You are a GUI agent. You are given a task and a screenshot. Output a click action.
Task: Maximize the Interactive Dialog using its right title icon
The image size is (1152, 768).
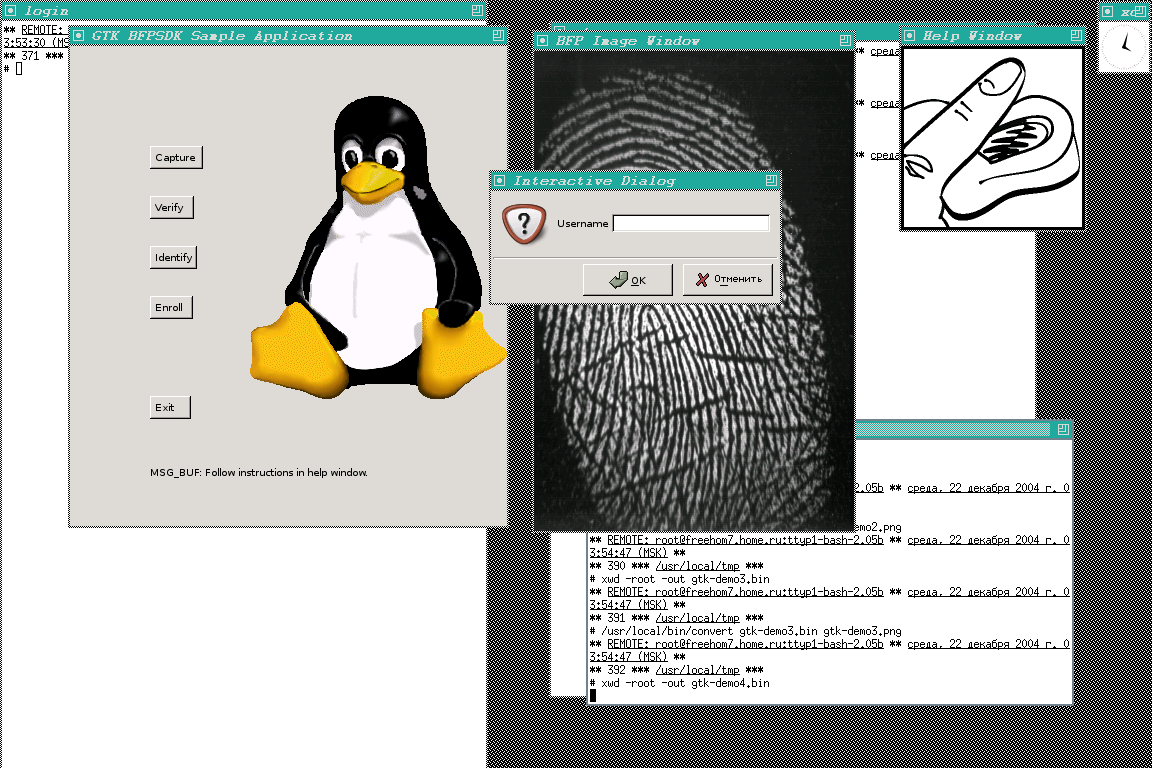770,181
